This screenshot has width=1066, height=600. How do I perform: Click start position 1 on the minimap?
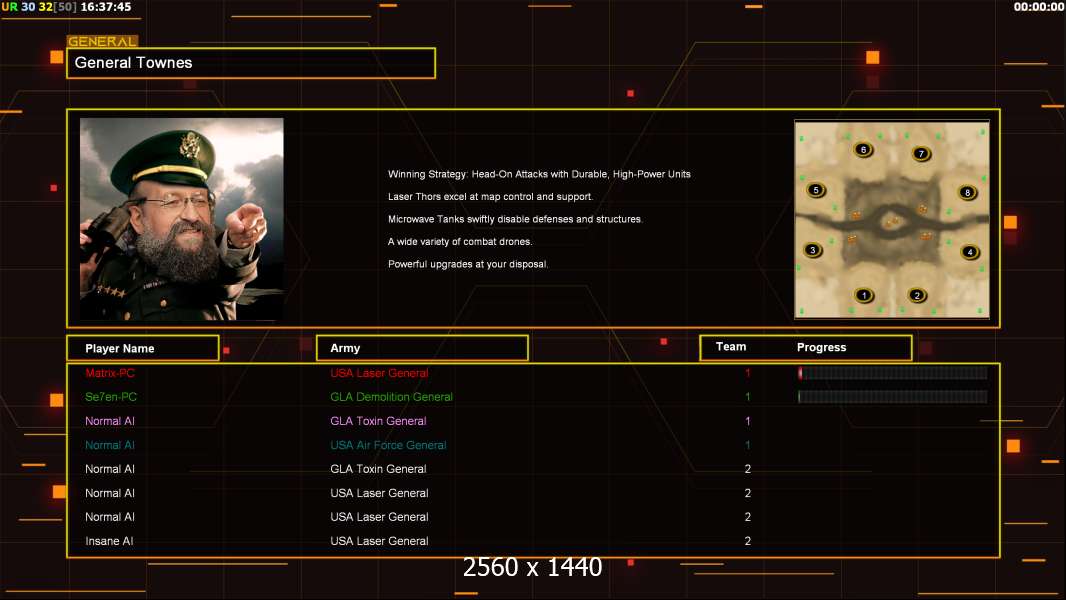pyautogui.click(x=864, y=295)
